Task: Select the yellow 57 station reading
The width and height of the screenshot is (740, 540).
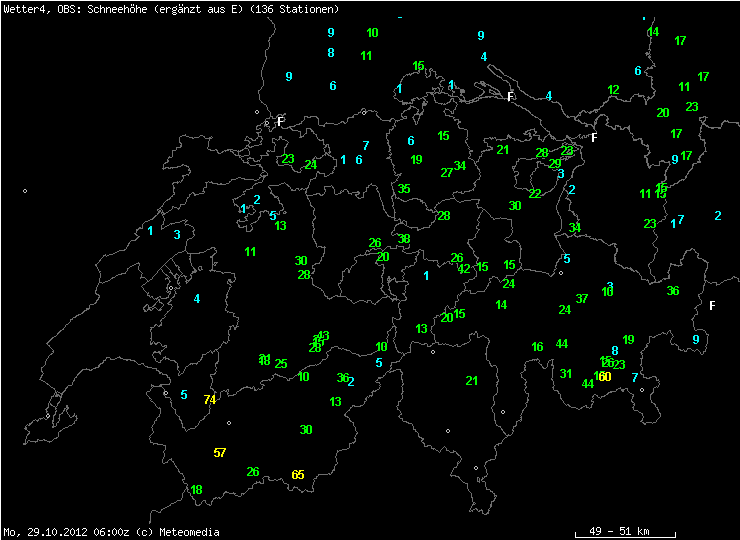Action: pyautogui.click(x=220, y=453)
